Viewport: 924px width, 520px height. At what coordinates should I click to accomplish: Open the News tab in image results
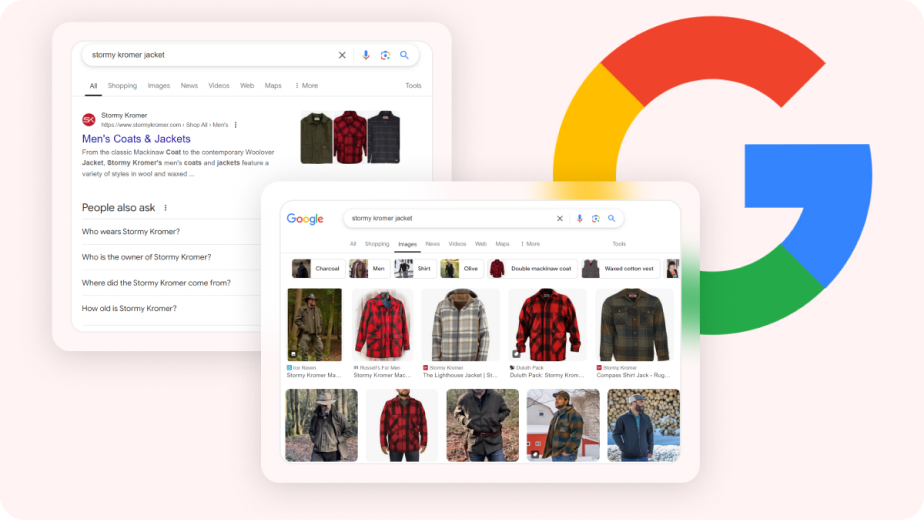point(432,244)
